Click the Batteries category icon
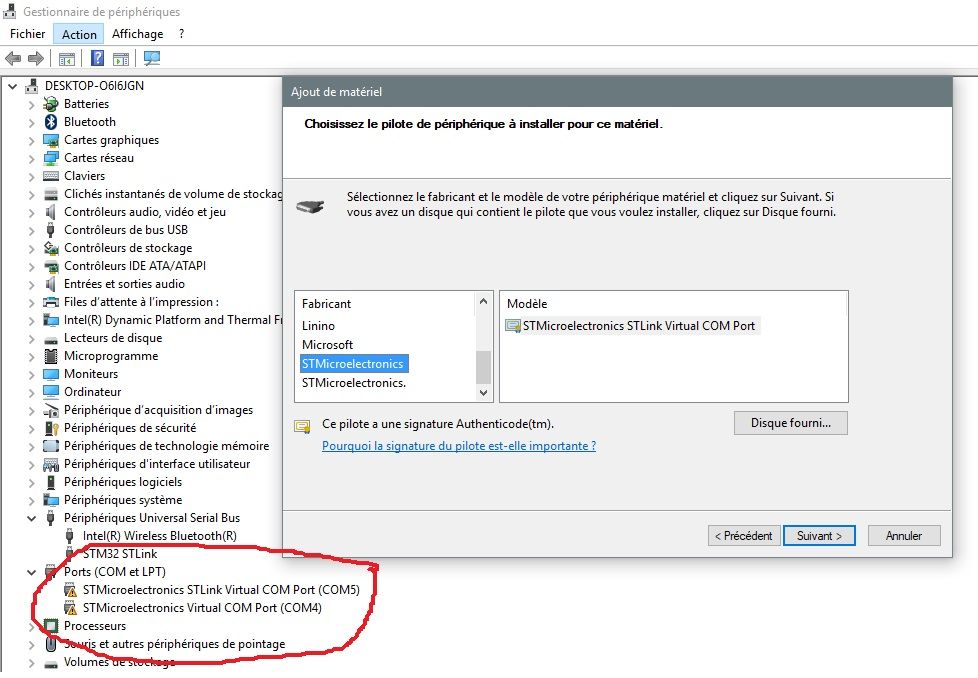 51,104
